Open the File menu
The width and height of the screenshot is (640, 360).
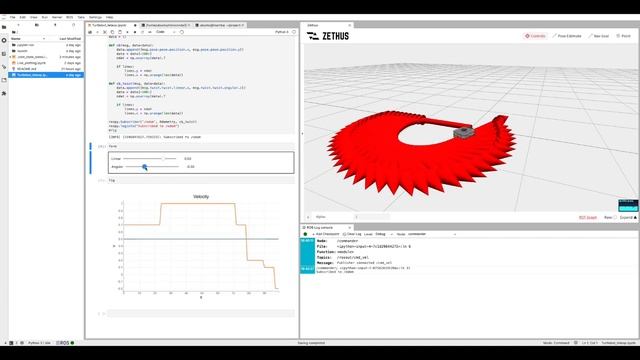(x=12, y=17)
